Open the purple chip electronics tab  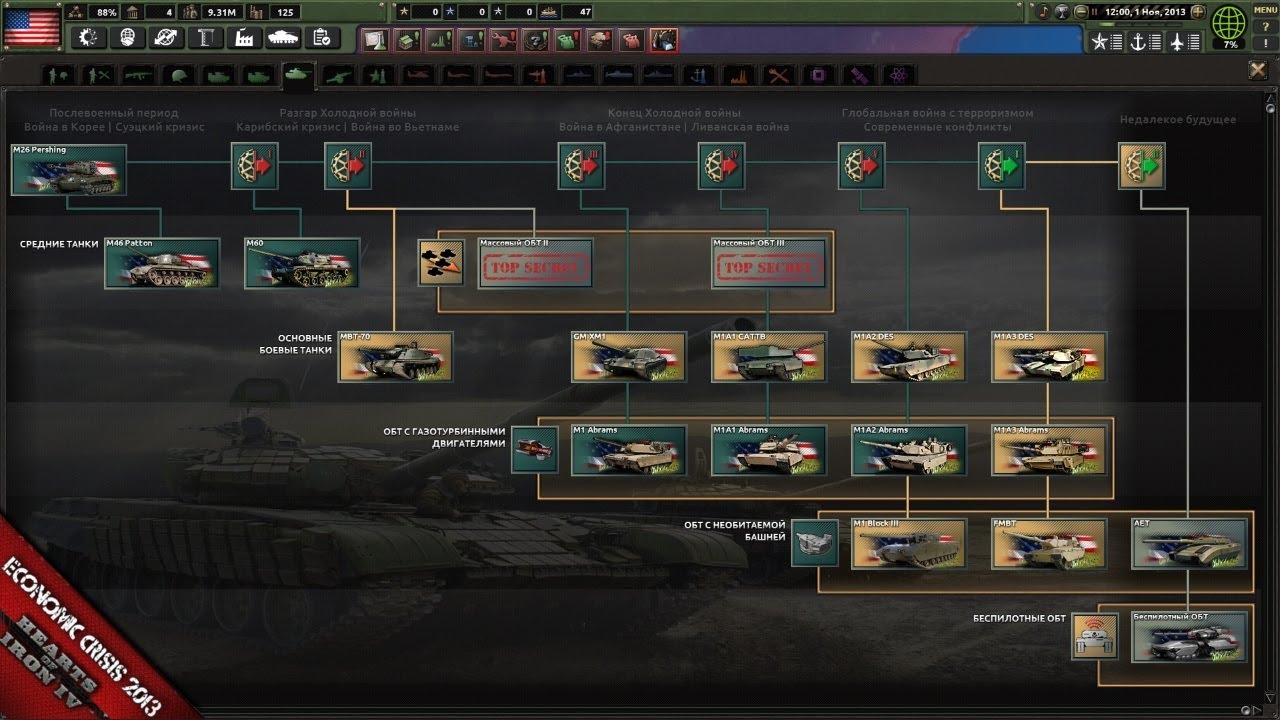pyautogui.click(x=819, y=75)
